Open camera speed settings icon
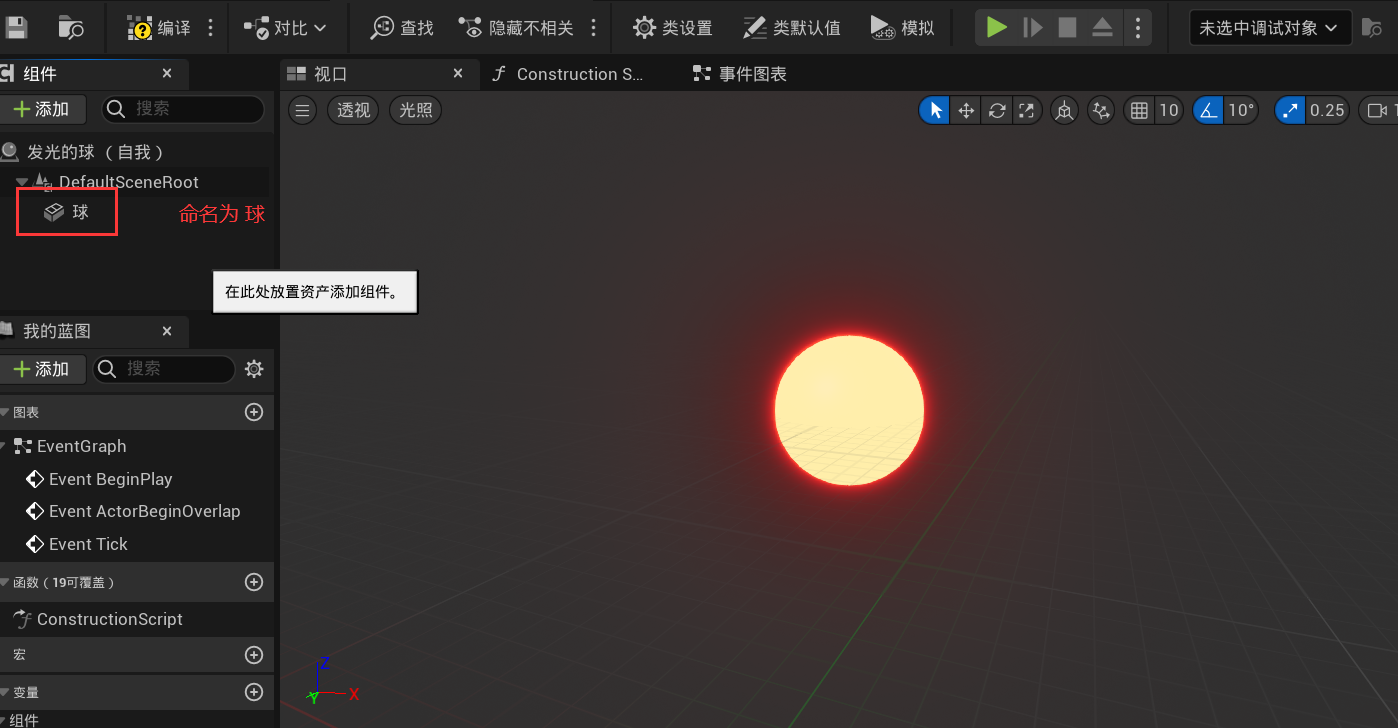1398x728 pixels. (x=1378, y=110)
